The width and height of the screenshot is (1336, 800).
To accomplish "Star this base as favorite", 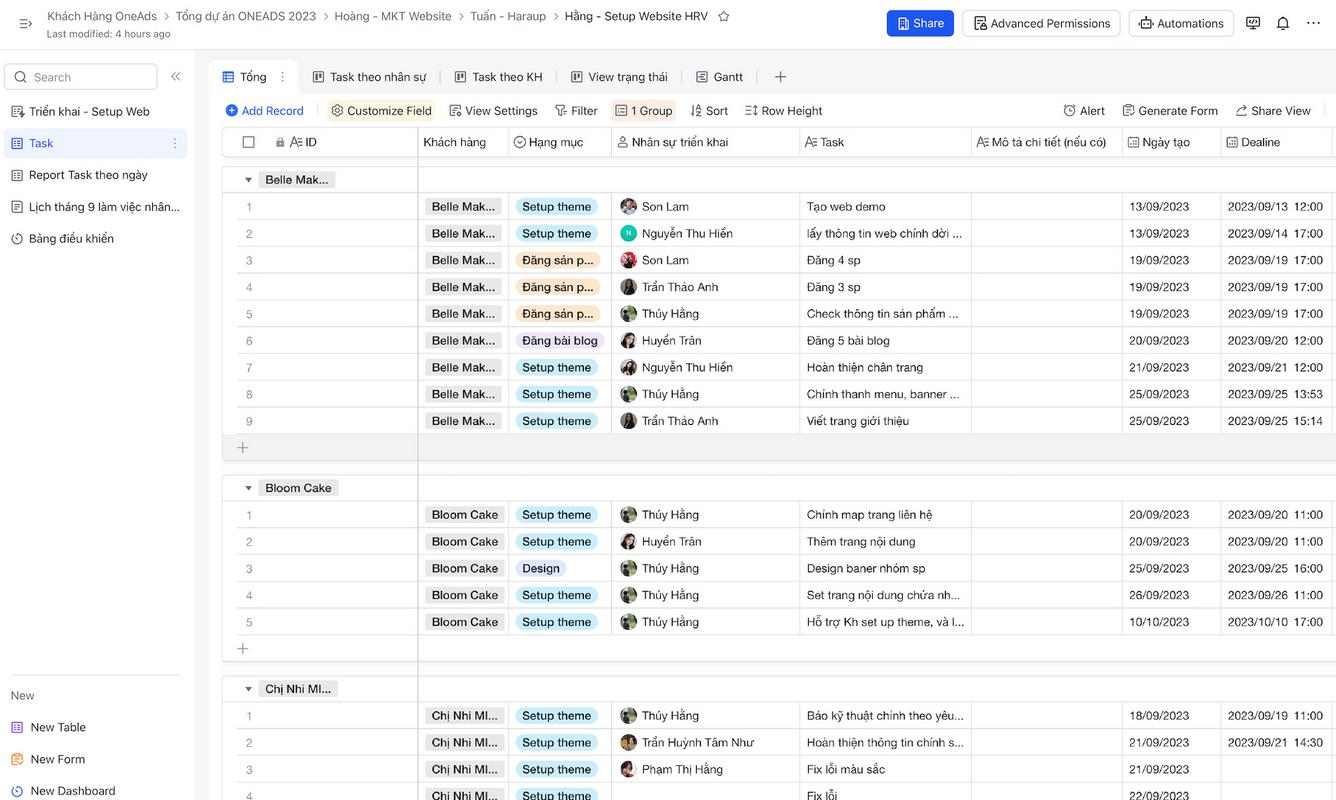I will [x=724, y=16].
